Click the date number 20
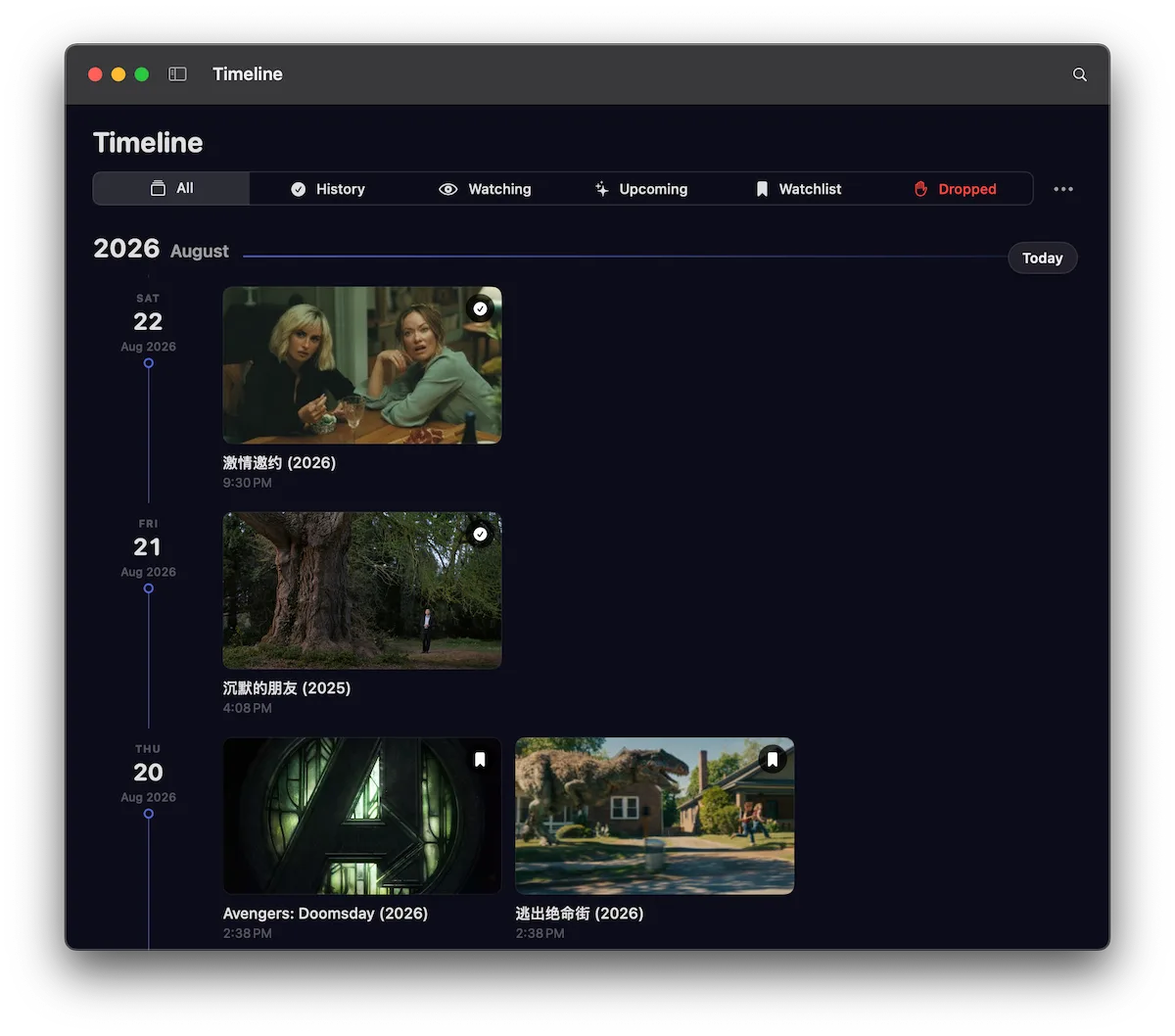The height and width of the screenshot is (1036, 1175). [148, 772]
